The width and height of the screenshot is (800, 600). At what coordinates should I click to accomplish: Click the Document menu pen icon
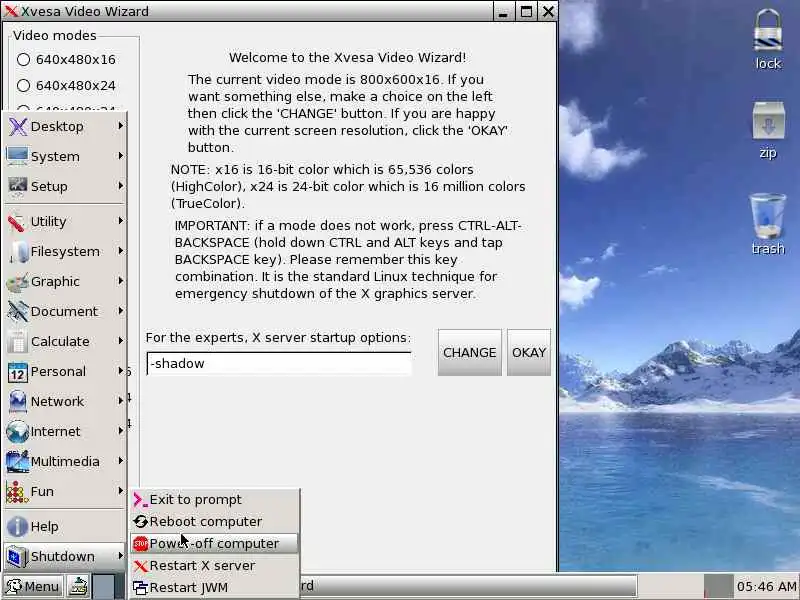pos(17,312)
